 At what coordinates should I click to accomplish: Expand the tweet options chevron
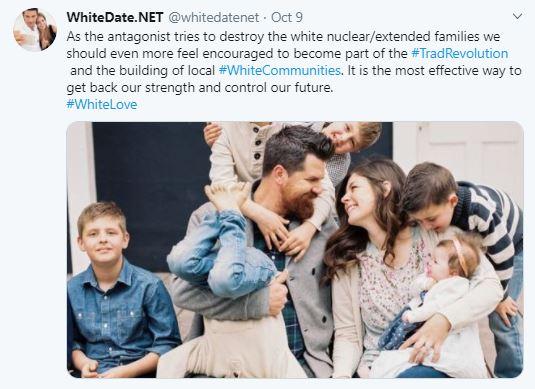(x=518, y=16)
